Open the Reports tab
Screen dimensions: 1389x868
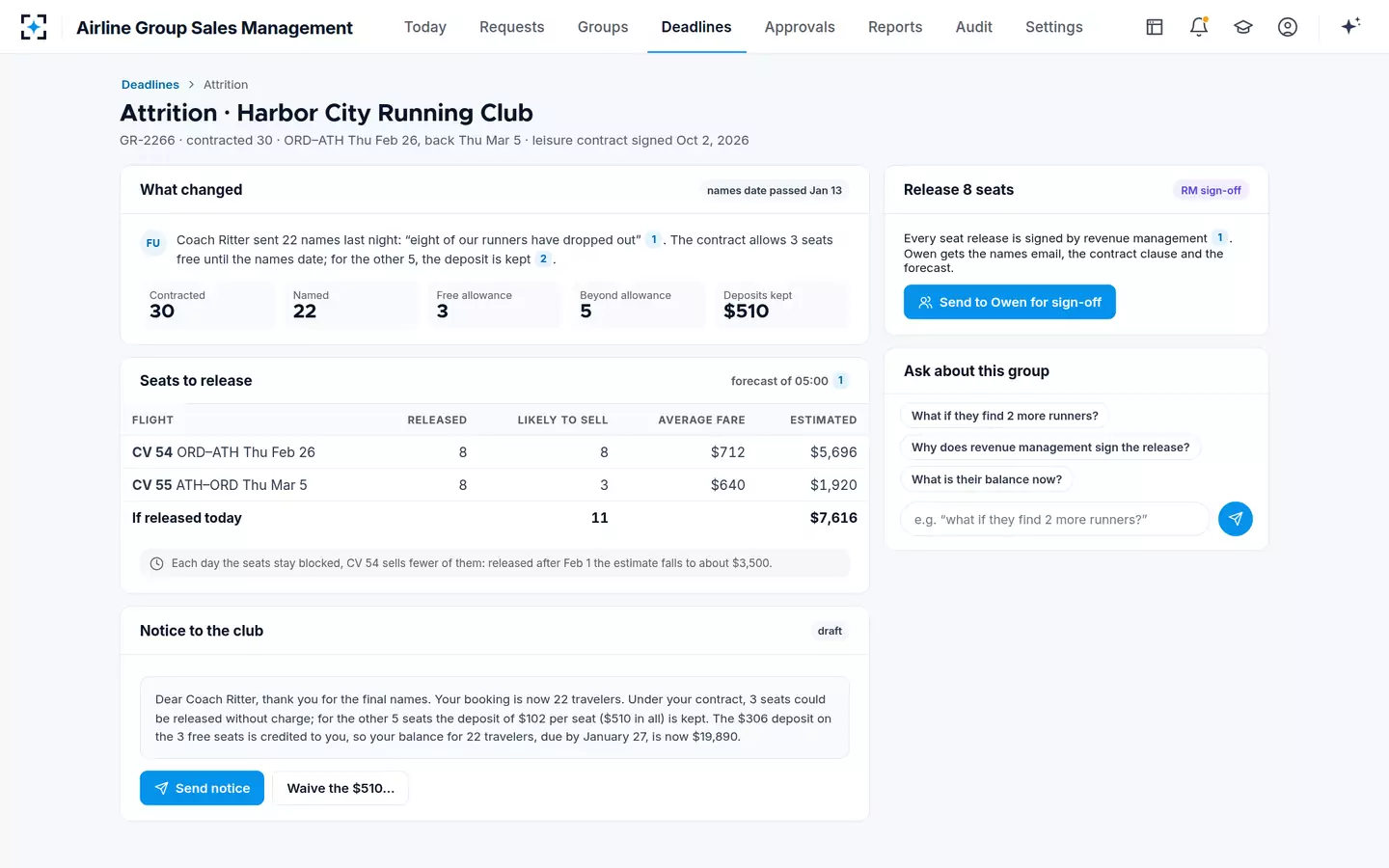click(895, 27)
